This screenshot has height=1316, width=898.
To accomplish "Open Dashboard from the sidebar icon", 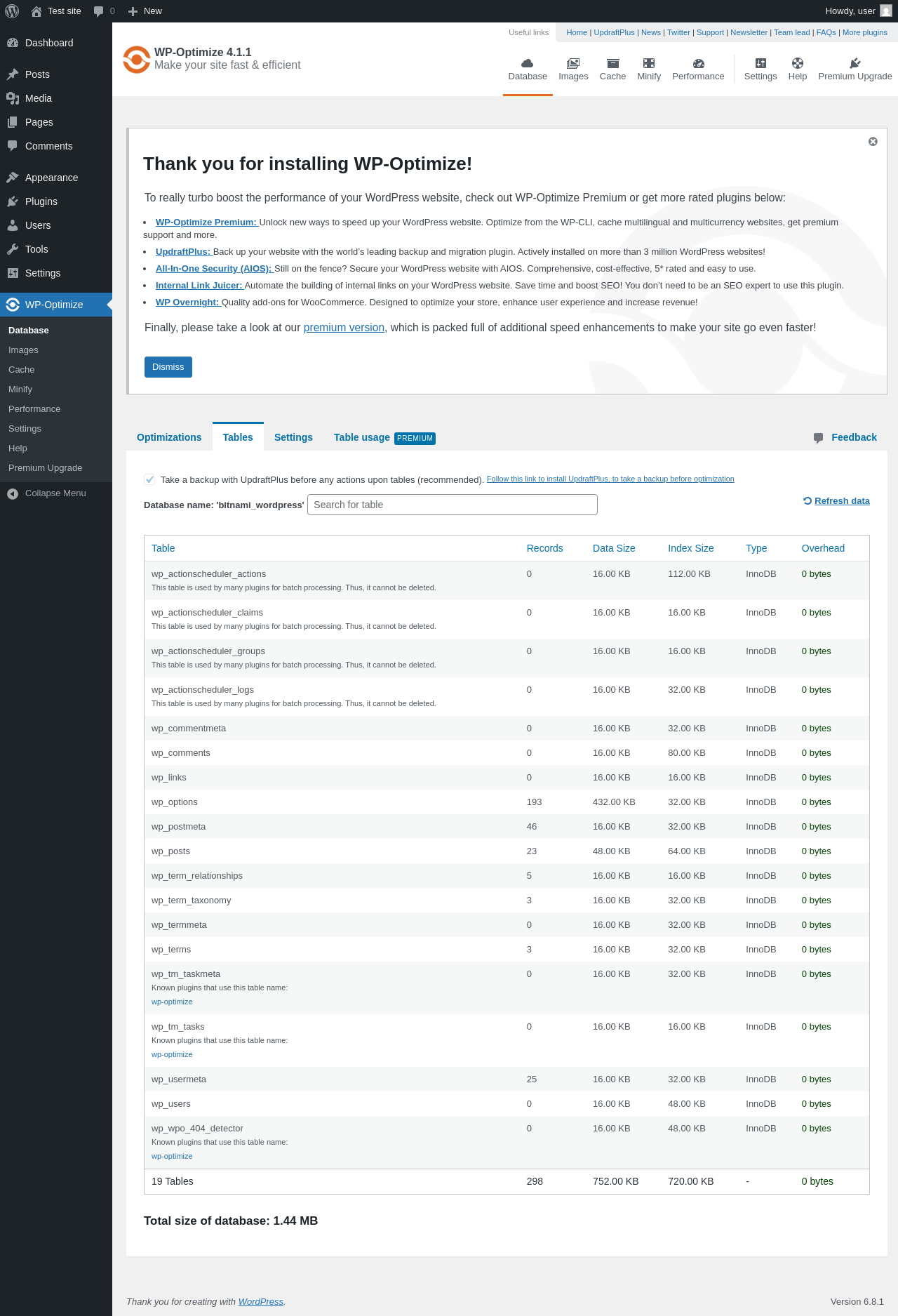I will 13,43.
